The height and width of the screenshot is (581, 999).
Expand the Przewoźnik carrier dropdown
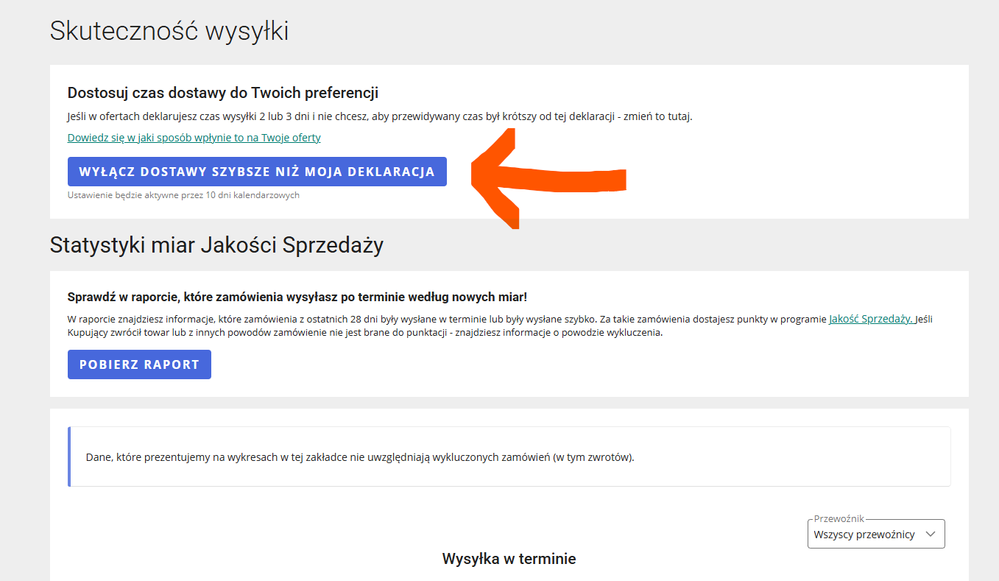[x=876, y=534]
